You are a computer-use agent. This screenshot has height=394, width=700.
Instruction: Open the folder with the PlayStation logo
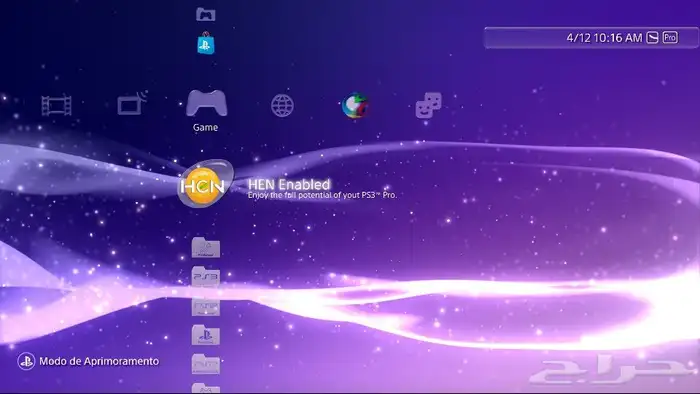[x=206, y=335]
